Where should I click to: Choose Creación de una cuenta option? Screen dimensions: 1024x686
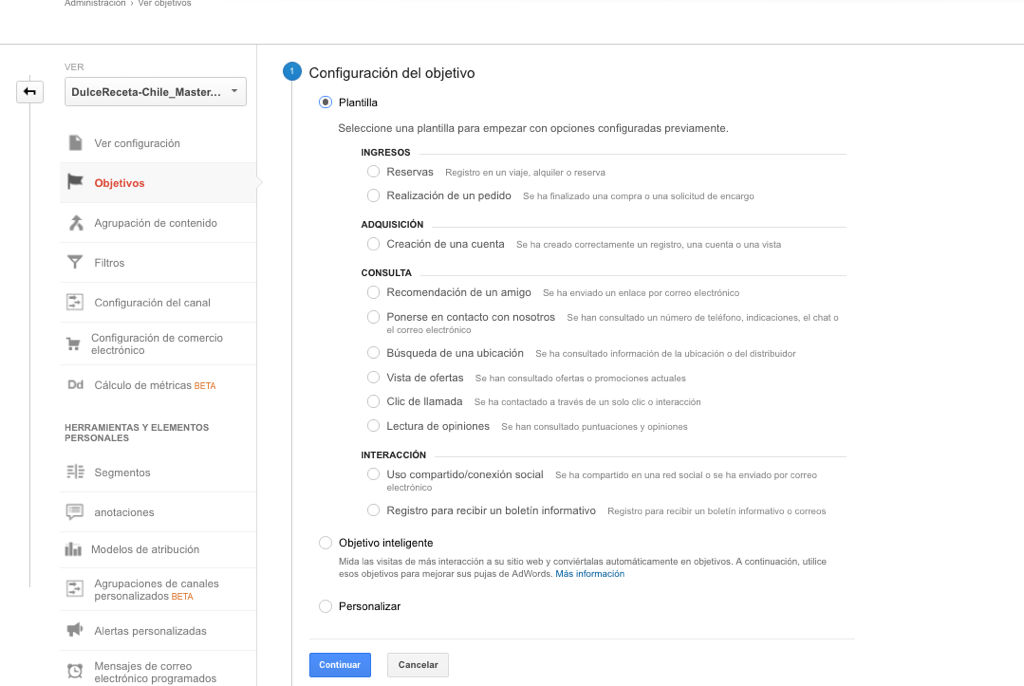point(374,244)
